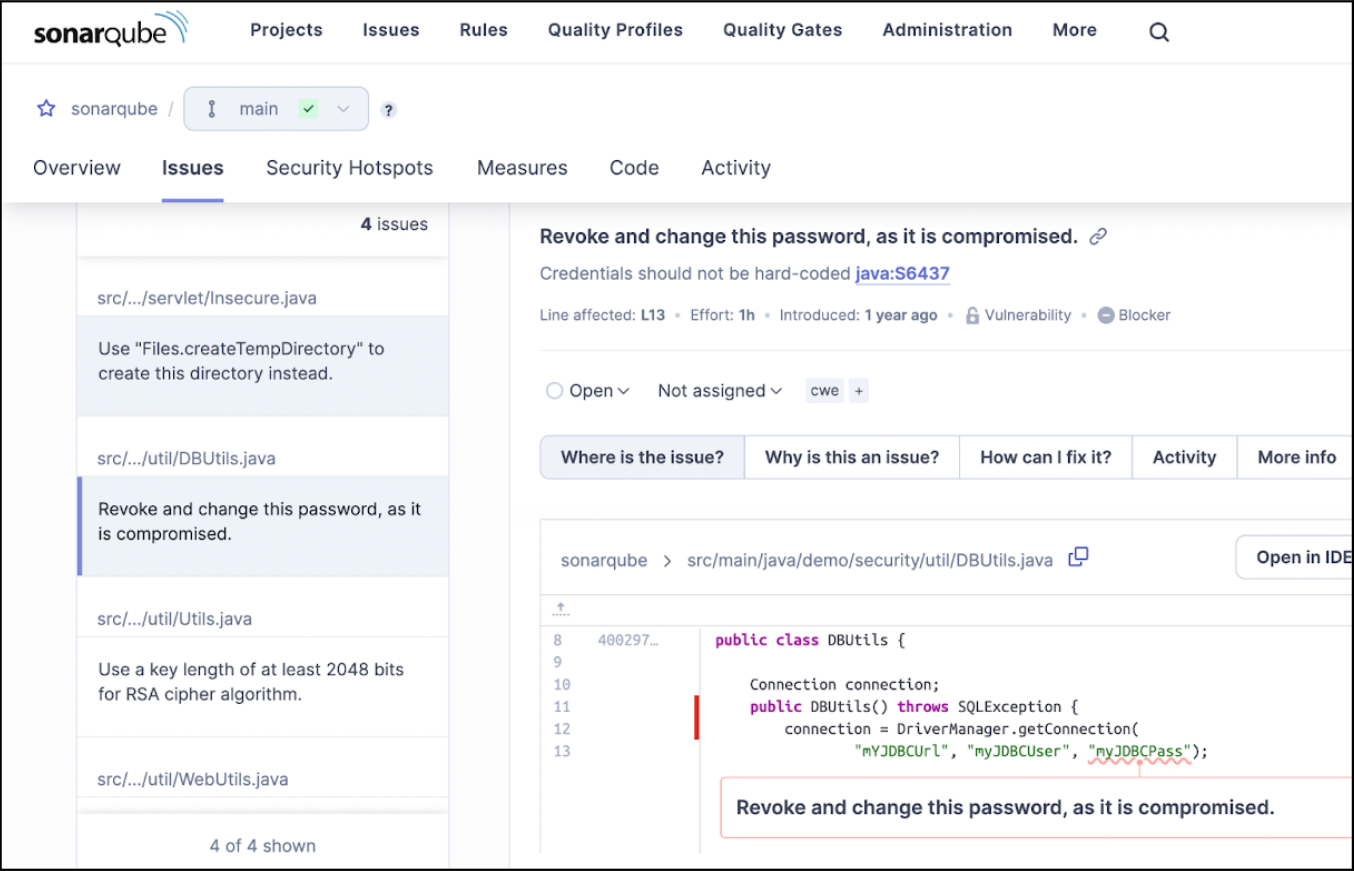The height and width of the screenshot is (871, 1355).
Task: Favorite the project using the star icon
Action: [x=46, y=108]
